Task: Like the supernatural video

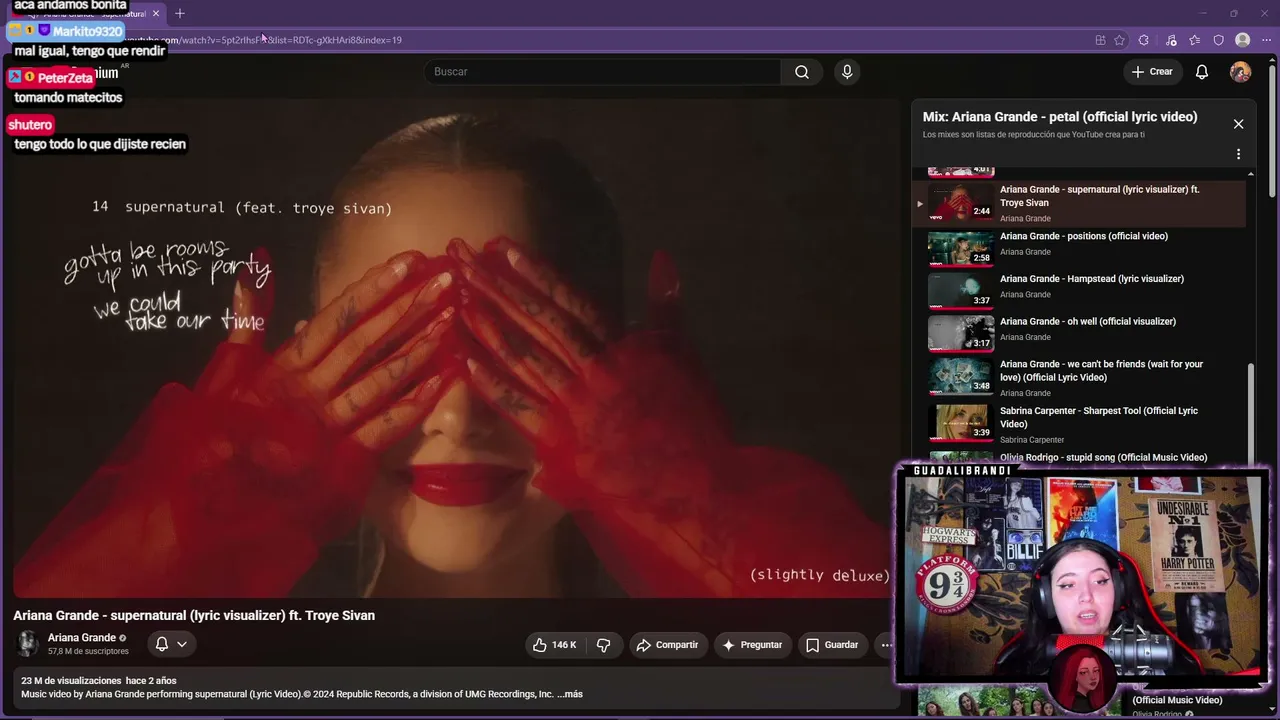Action: tap(553, 645)
